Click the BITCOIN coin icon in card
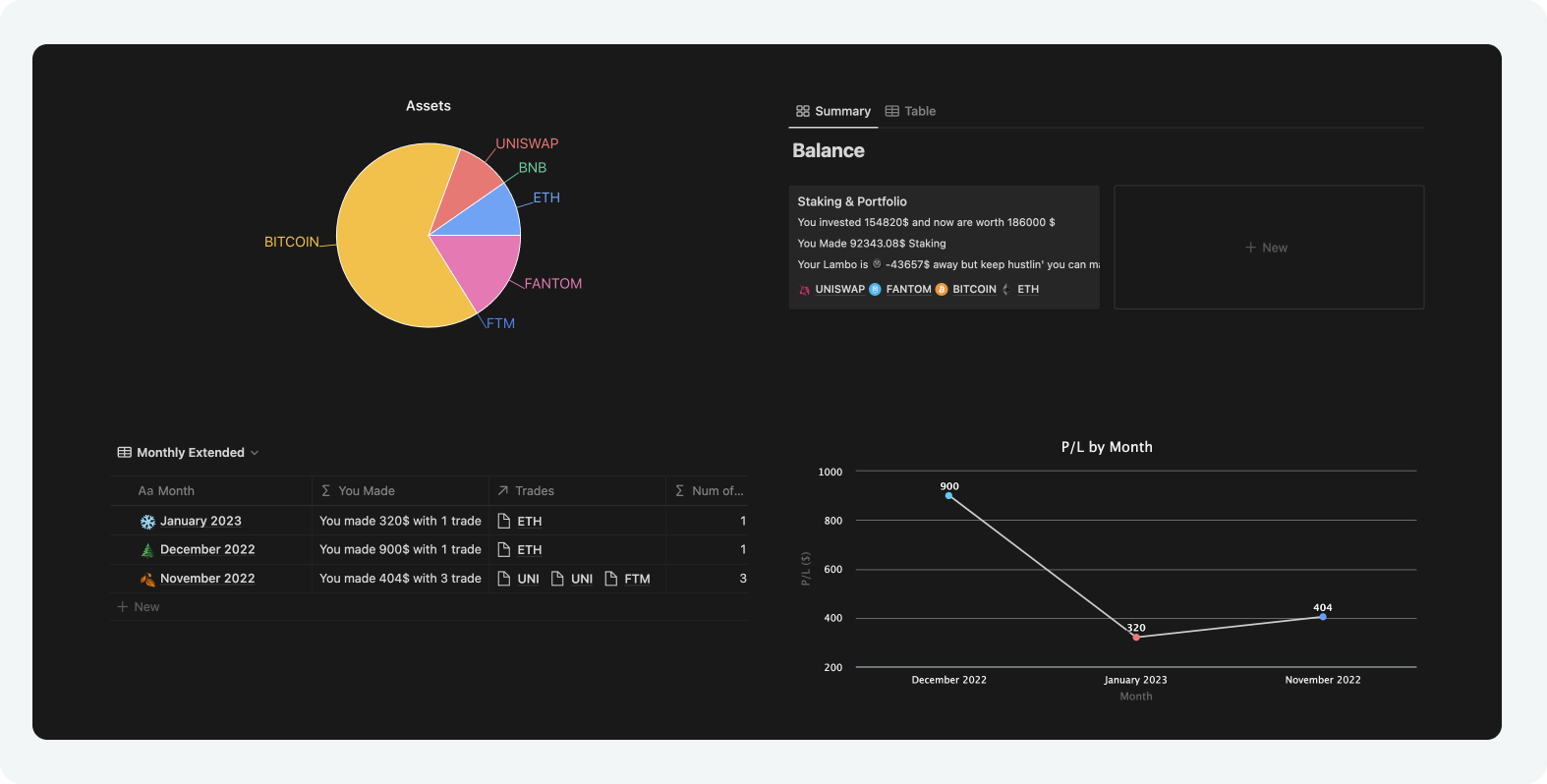The image size is (1547, 784). point(942,289)
